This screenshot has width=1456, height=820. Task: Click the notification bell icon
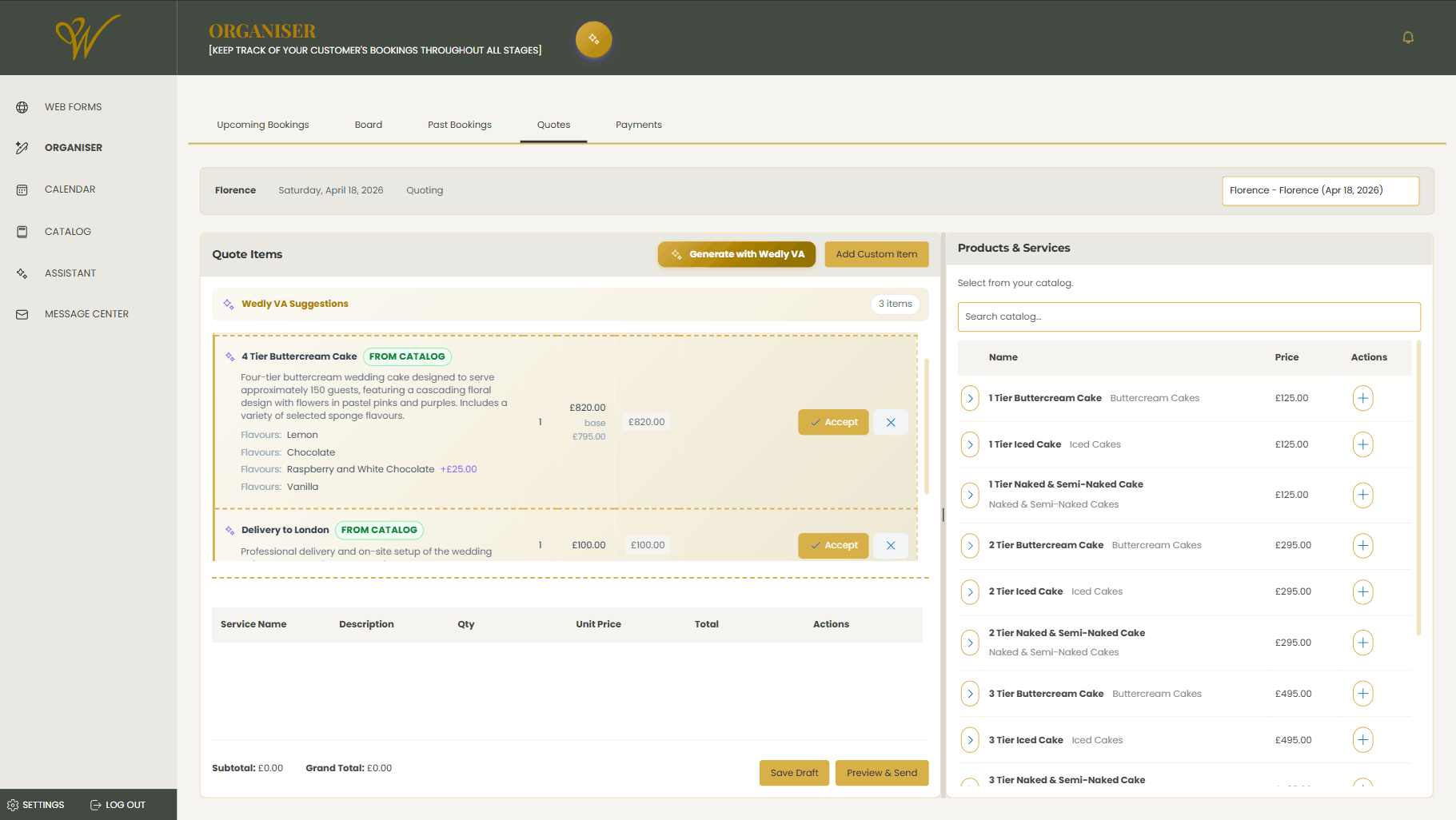point(1408,38)
